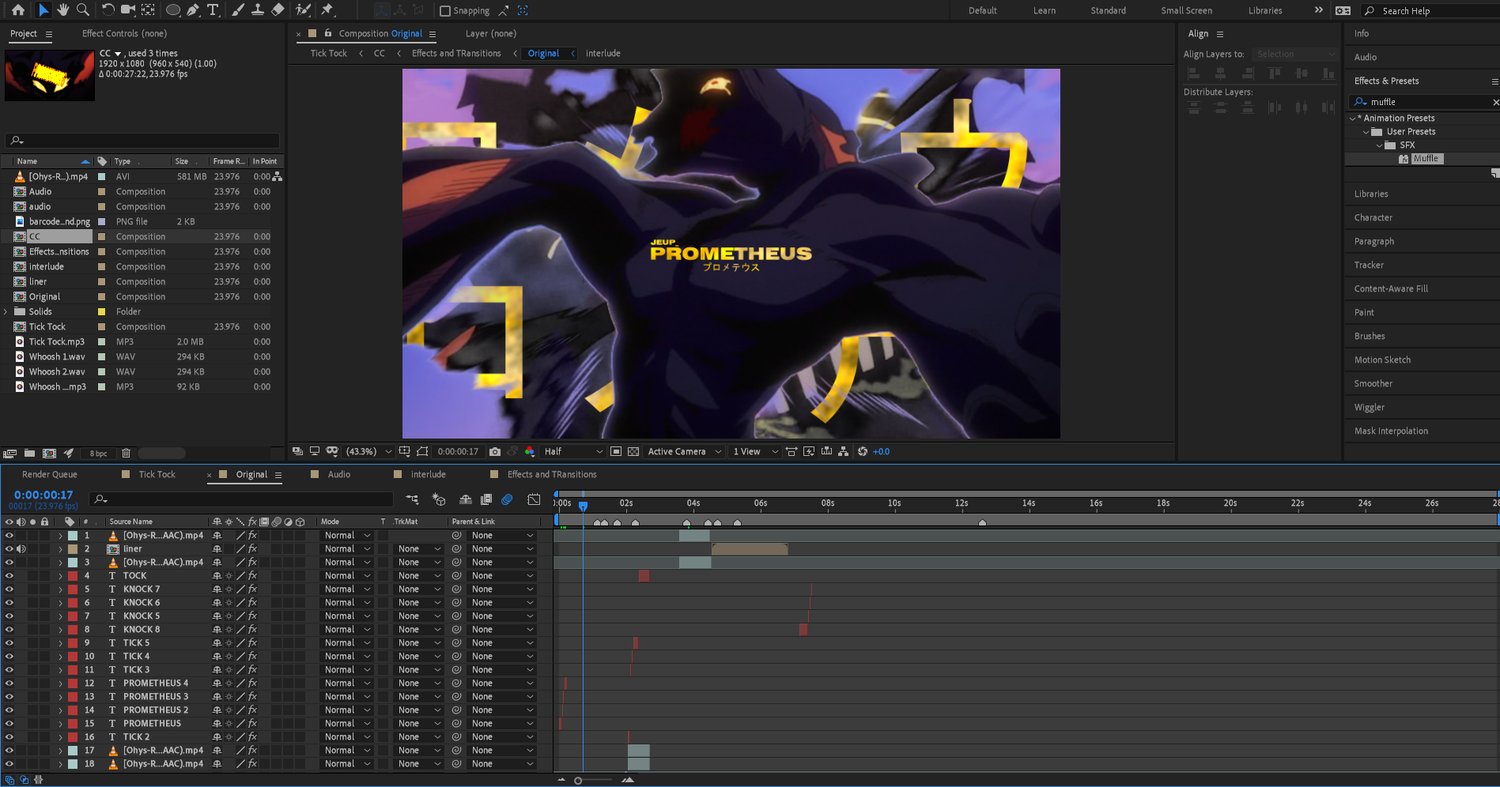The width and height of the screenshot is (1500, 787).
Task: Open the Composition Mini-Flowchart in timeline
Action: click(413, 499)
